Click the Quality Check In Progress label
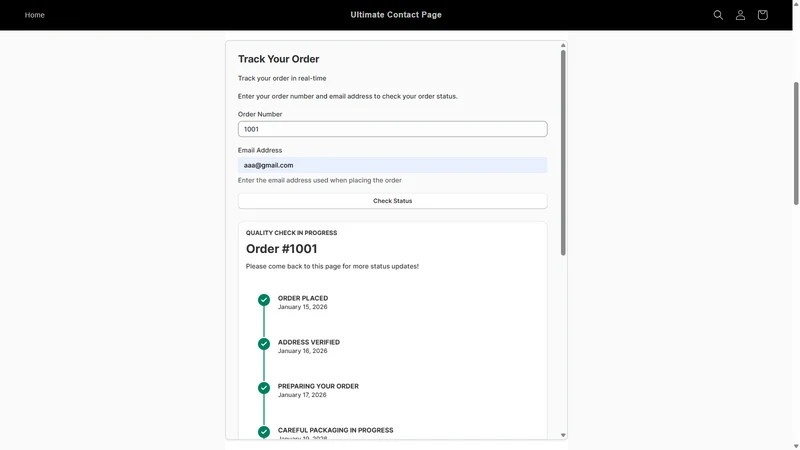 (291, 233)
